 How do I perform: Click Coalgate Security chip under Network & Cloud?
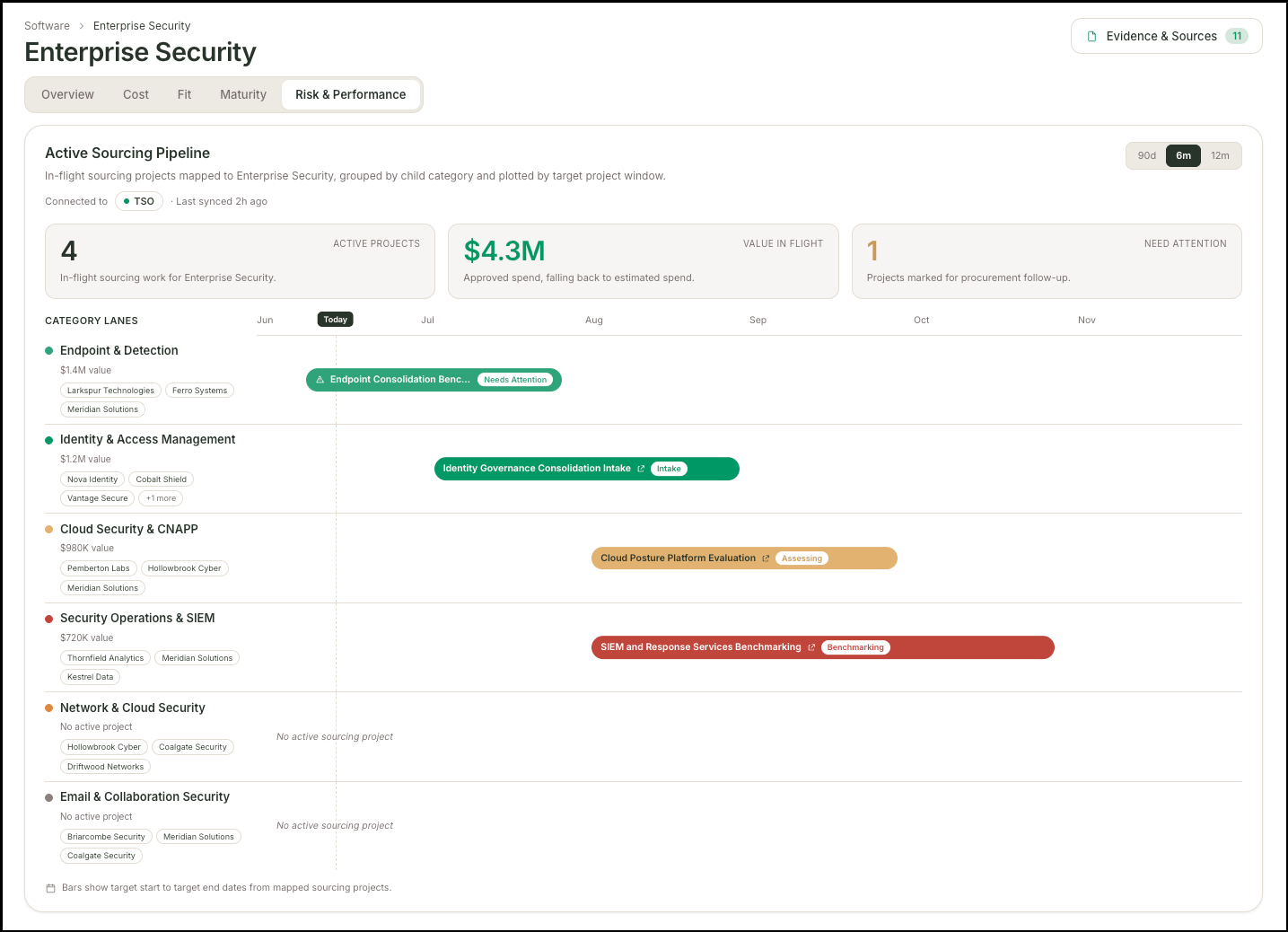[x=193, y=747]
